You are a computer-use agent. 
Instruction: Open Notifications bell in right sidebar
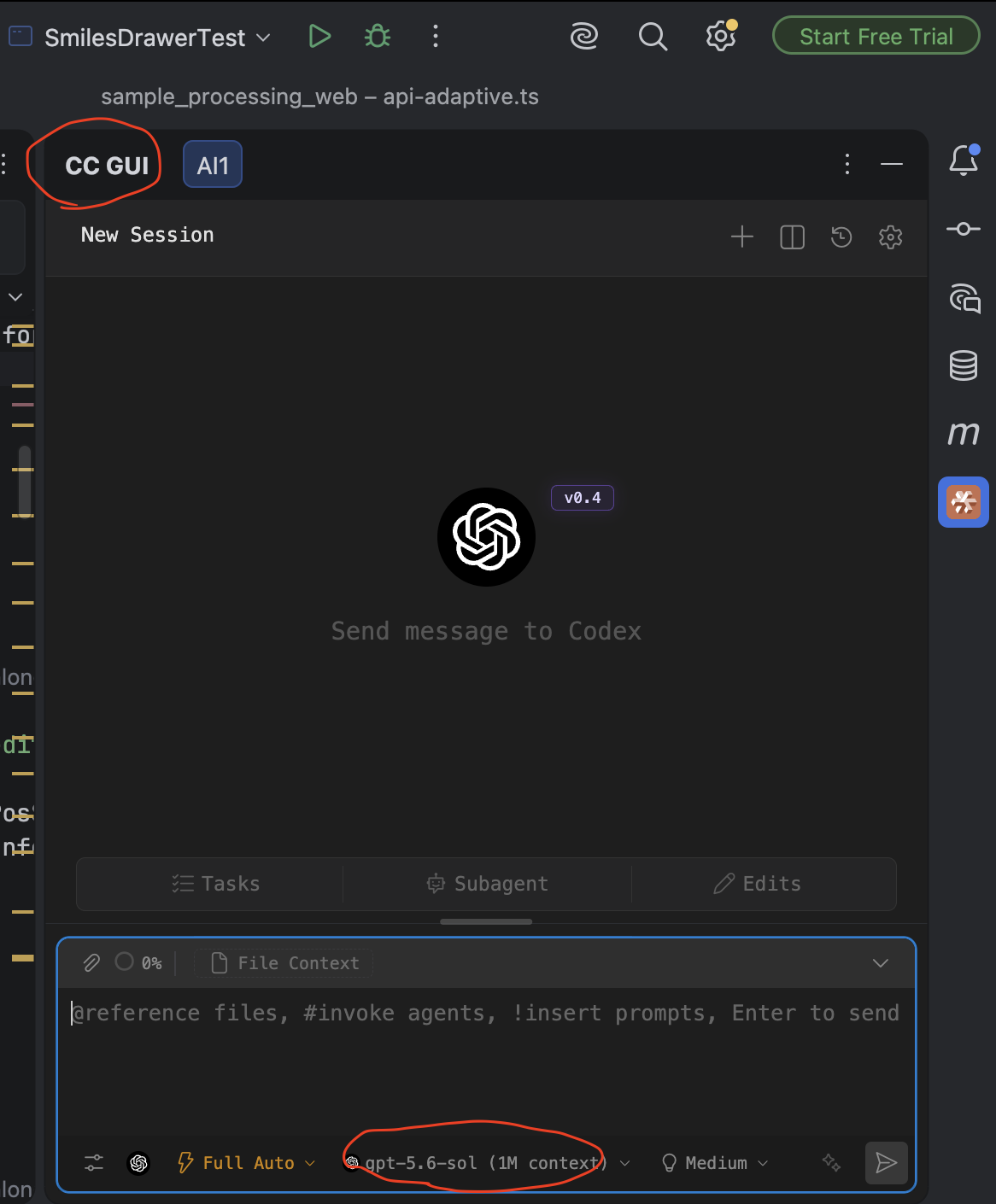point(964,160)
